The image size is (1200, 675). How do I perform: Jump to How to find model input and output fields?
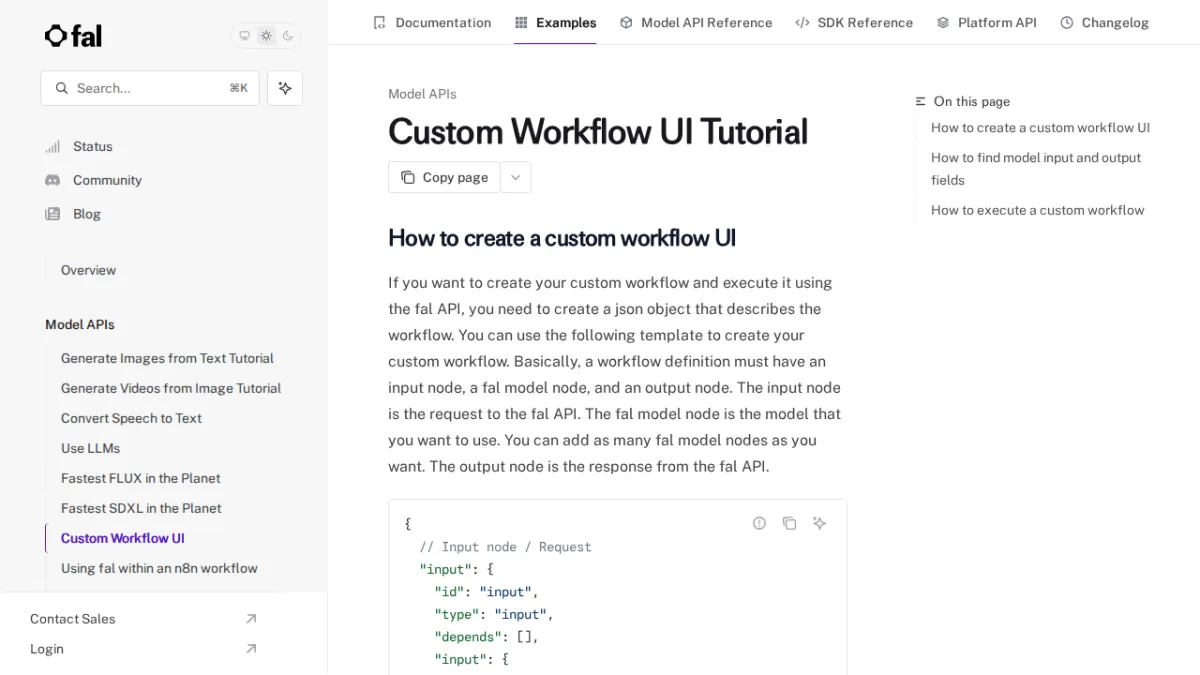[1036, 169]
